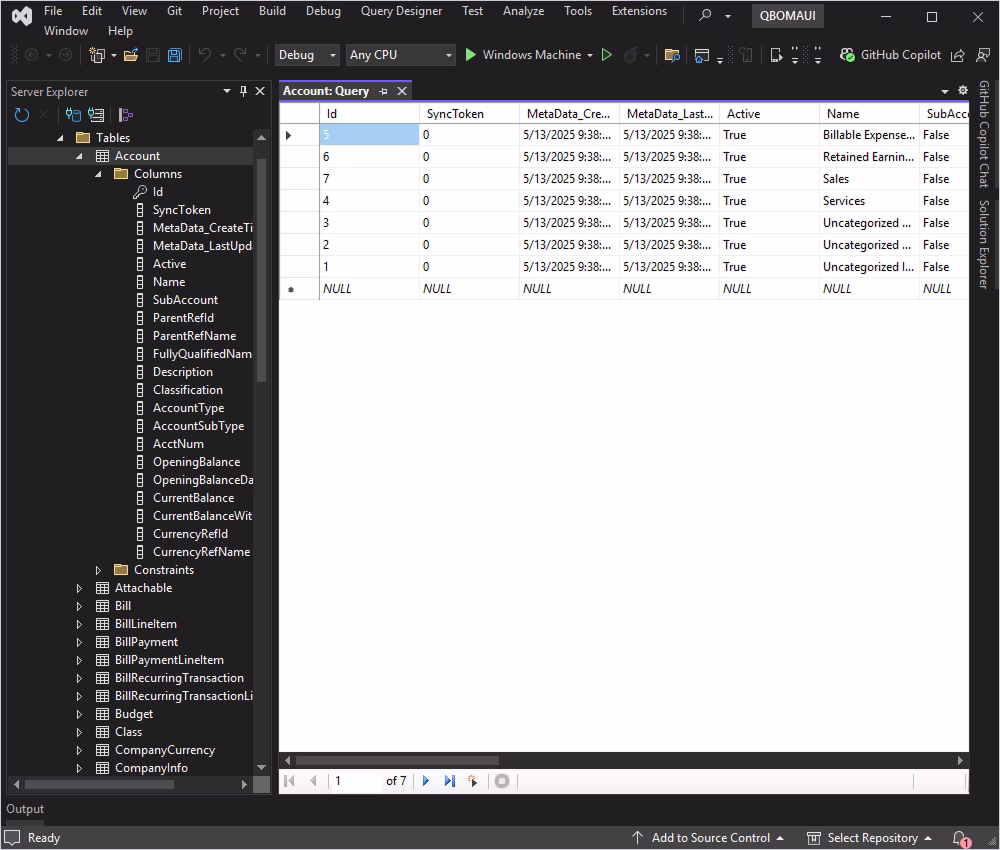
Task: Open Server Explorer window options dropdown
Action: (x=226, y=91)
